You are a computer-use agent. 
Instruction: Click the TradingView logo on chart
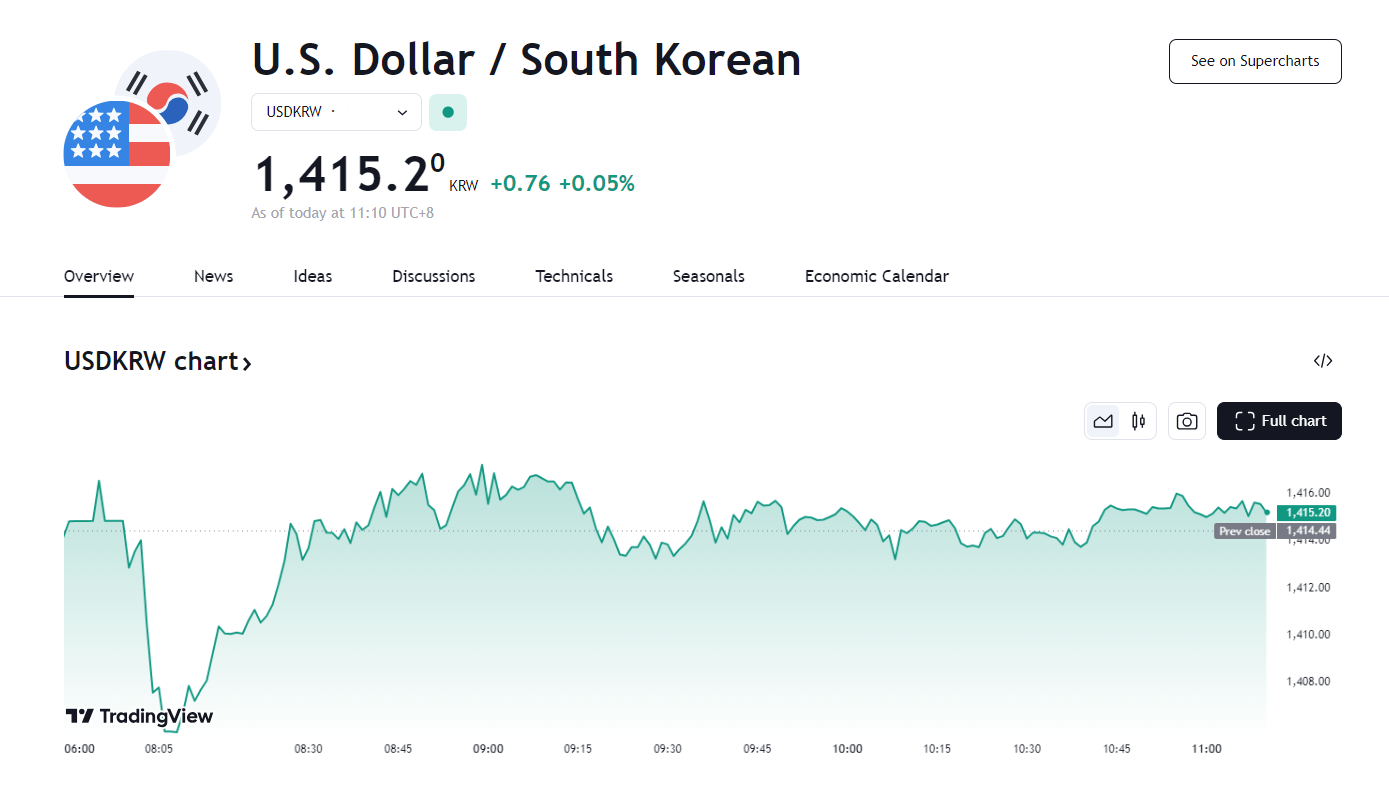click(139, 716)
